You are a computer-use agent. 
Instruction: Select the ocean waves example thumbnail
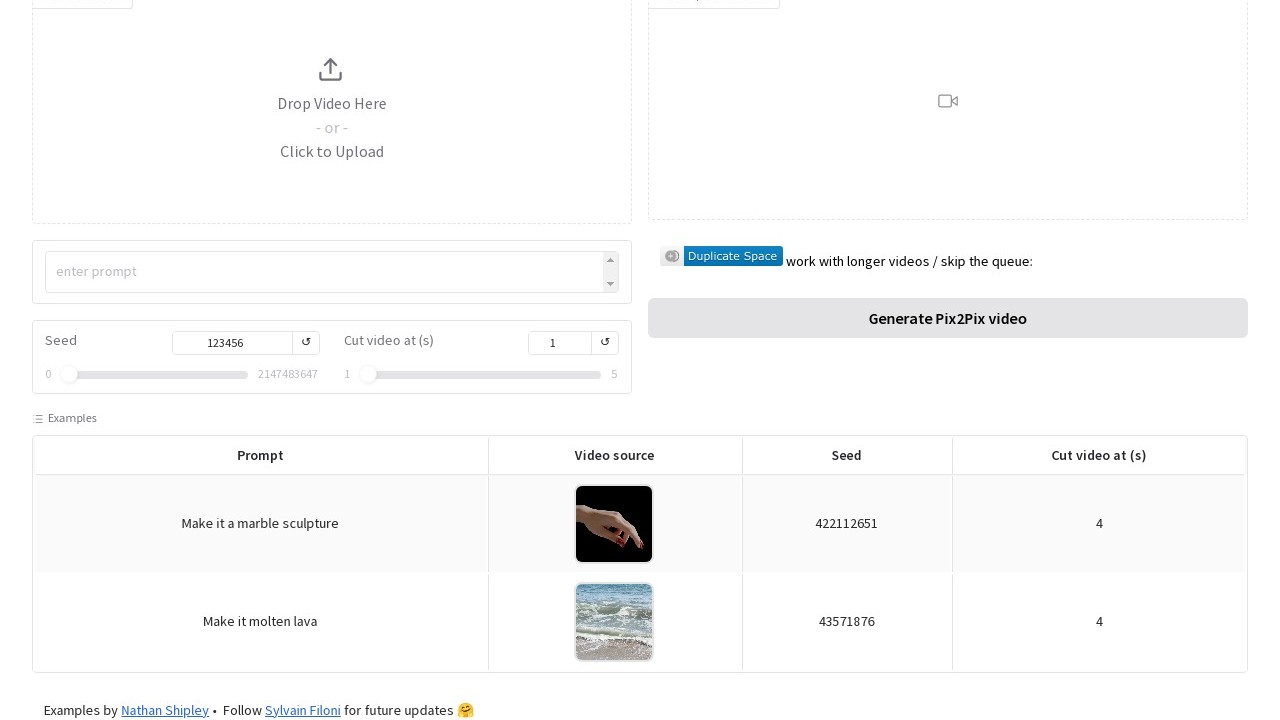click(614, 622)
